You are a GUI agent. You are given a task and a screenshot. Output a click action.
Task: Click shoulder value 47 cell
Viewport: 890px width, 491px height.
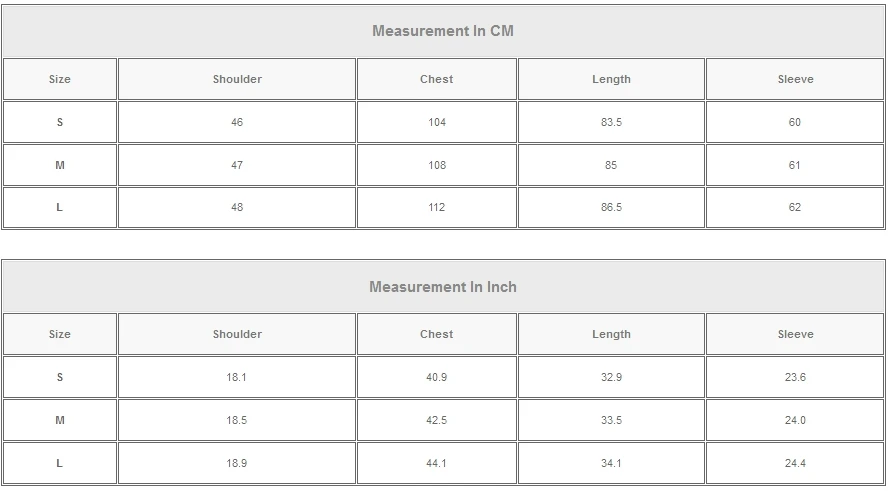(237, 165)
